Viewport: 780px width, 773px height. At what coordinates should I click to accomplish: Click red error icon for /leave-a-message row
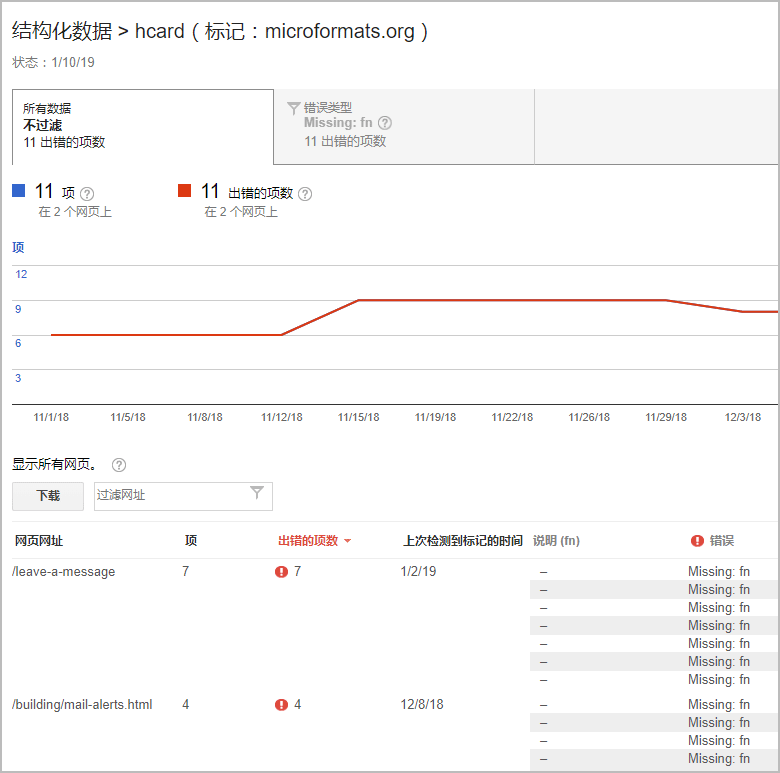(x=281, y=572)
